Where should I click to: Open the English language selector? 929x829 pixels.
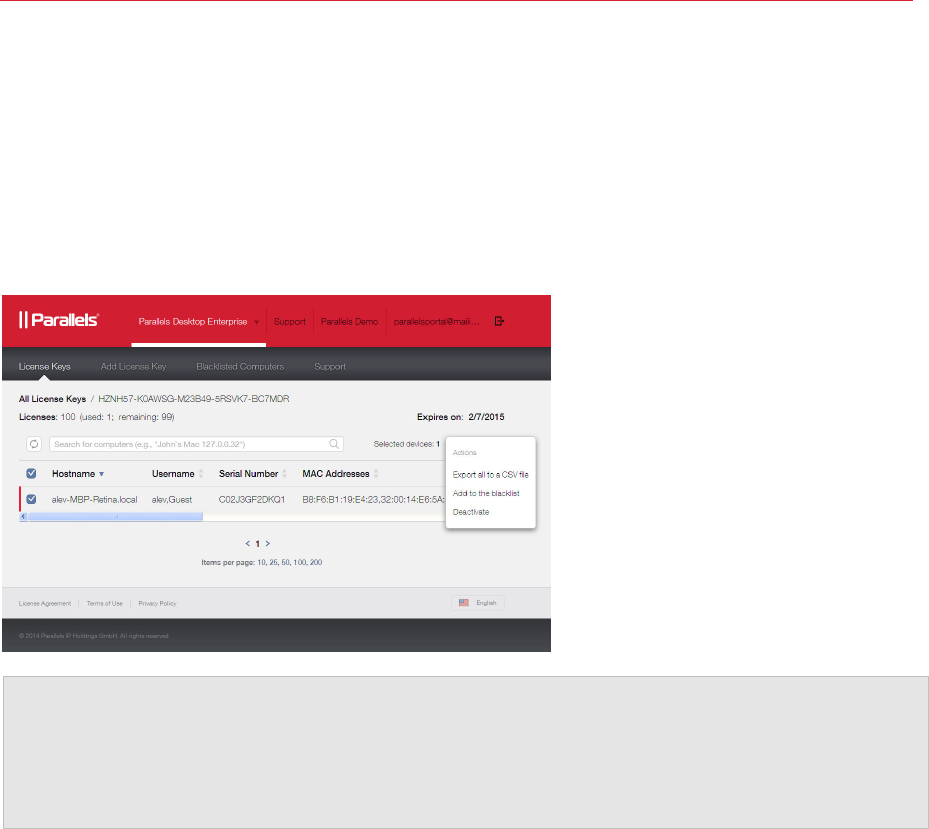[x=478, y=603]
